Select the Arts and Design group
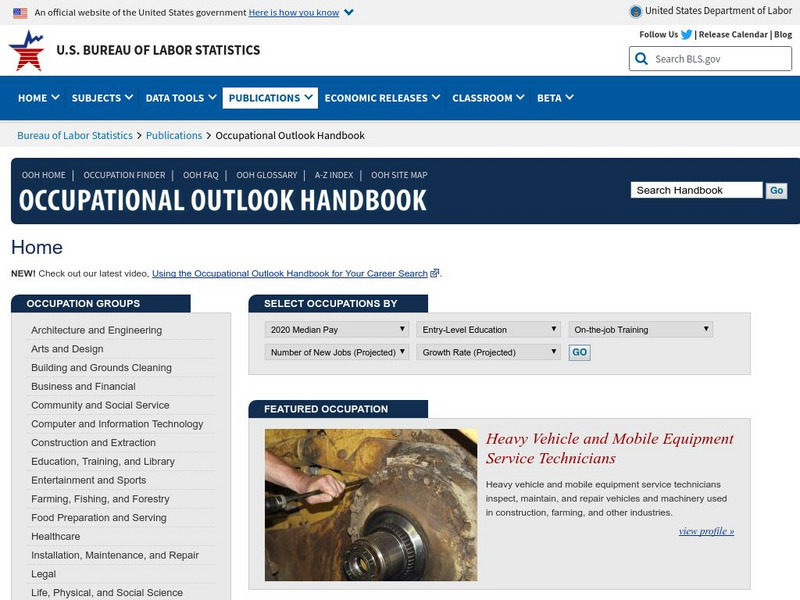Image resolution: width=800 pixels, height=600 pixels. (67, 349)
